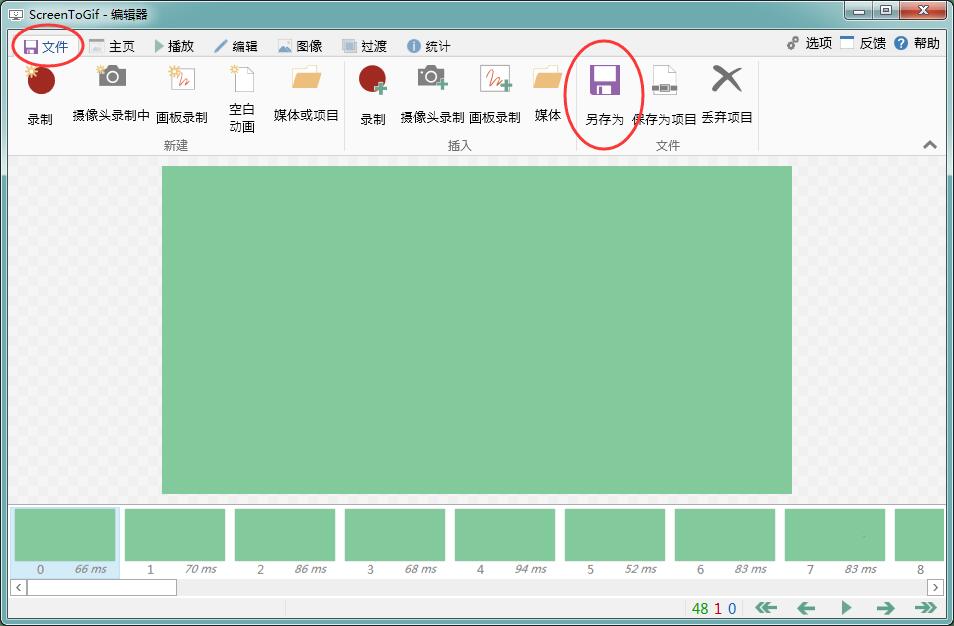Open 媒体或项目 folder icon
The image size is (954, 626).
click(306, 80)
